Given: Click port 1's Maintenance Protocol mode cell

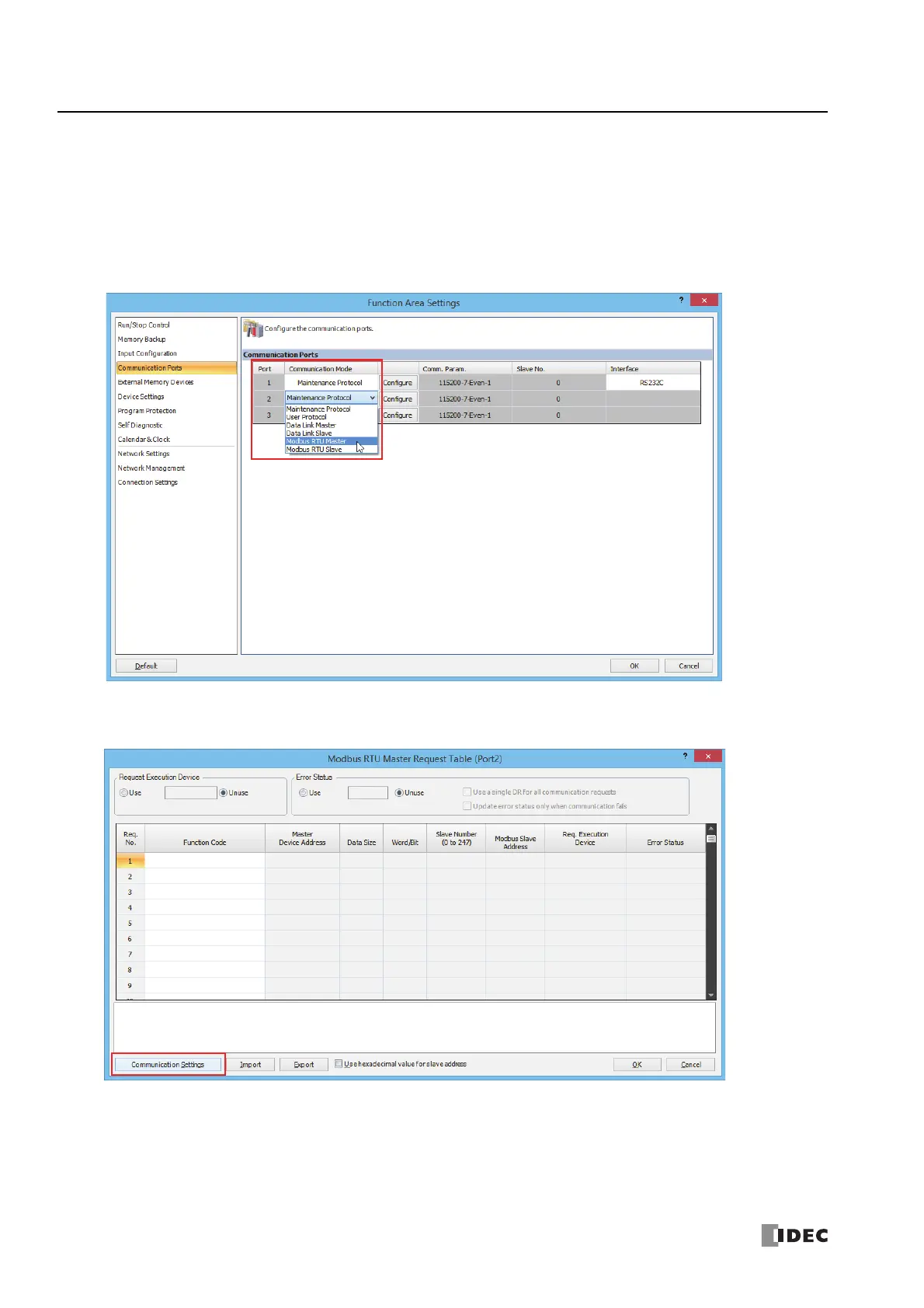Looking at the screenshot, I should [332, 383].
